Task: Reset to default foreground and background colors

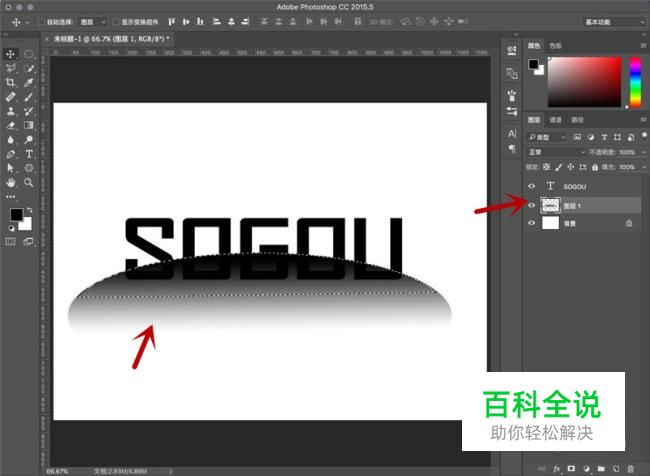Action: click(12, 228)
